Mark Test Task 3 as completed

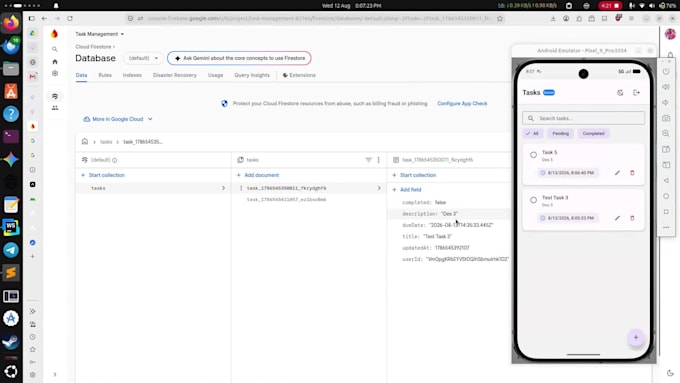(x=533, y=200)
